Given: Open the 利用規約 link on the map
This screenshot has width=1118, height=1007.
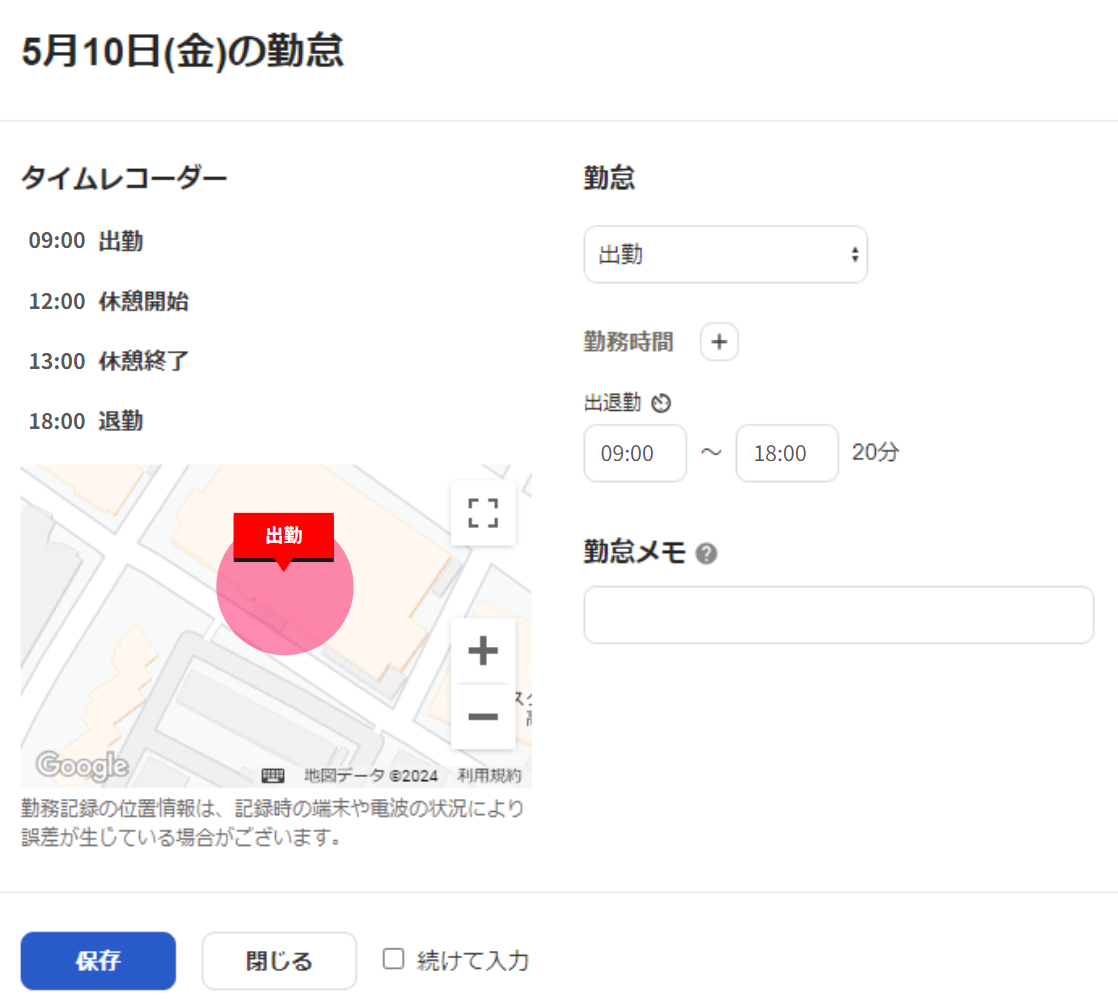Looking at the screenshot, I should click(489, 775).
